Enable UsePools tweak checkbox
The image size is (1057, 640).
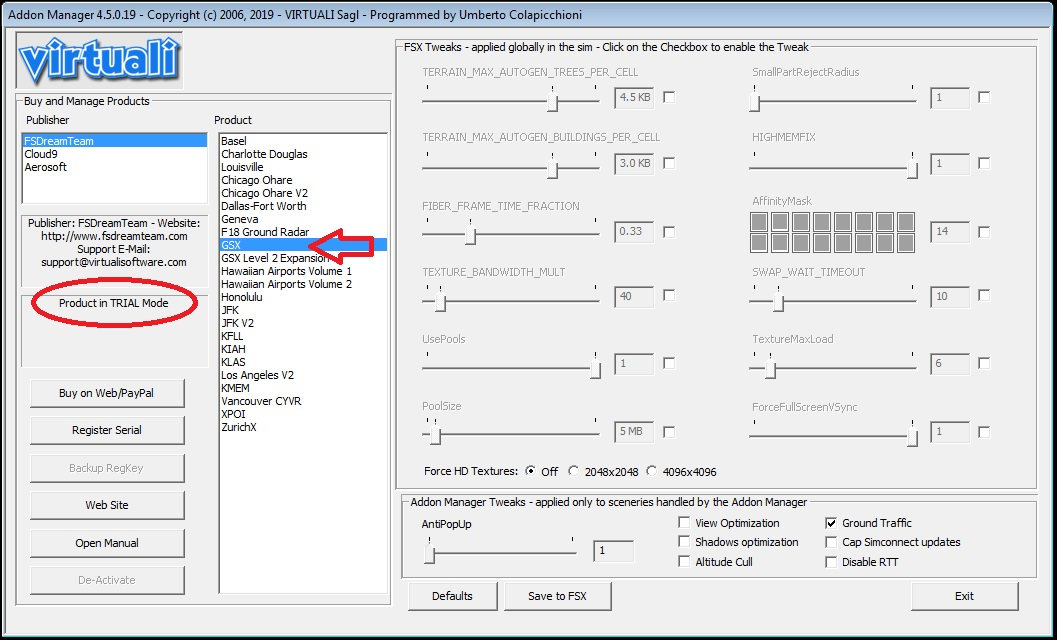pos(669,363)
